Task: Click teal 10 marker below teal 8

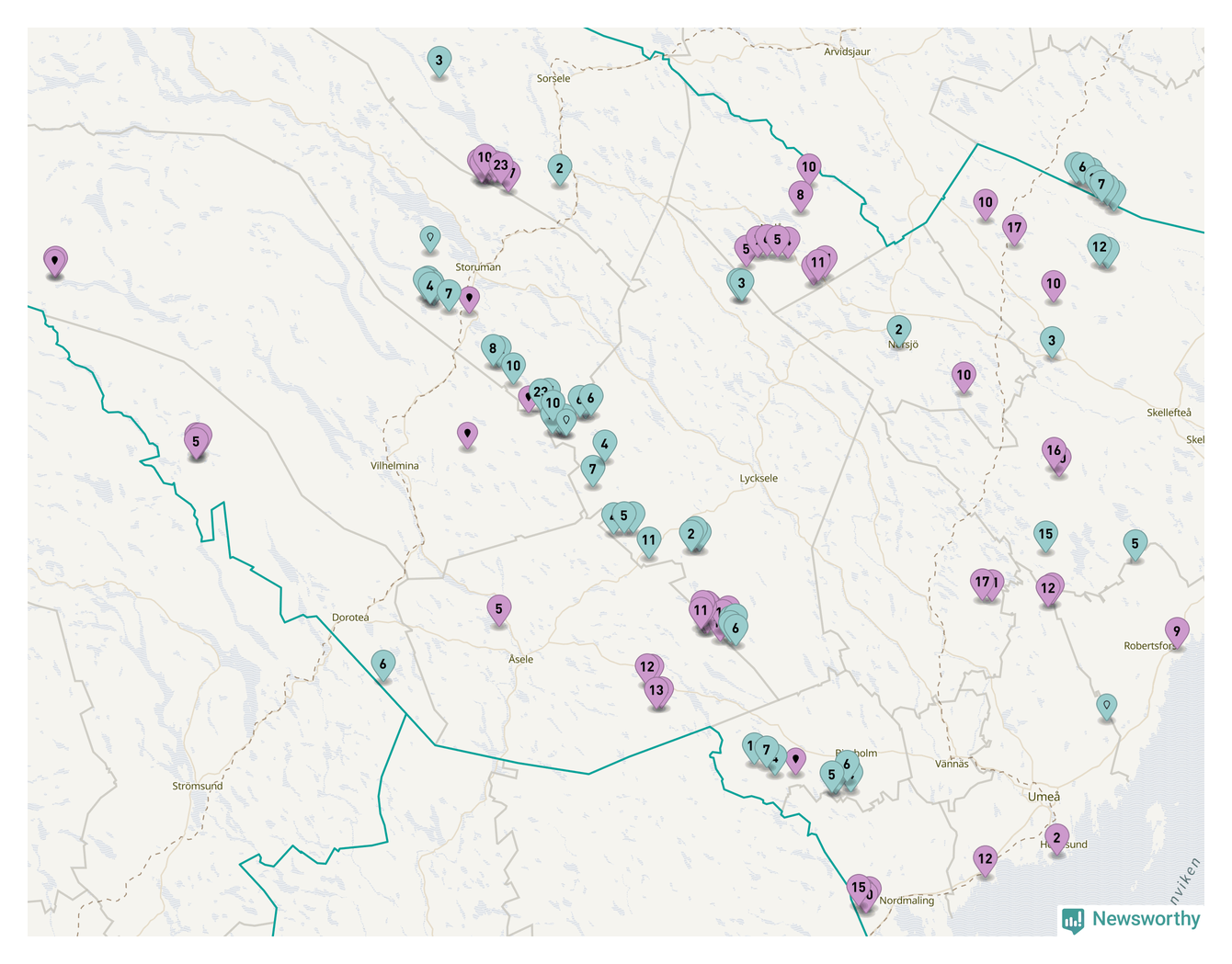Action: click(x=513, y=368)
